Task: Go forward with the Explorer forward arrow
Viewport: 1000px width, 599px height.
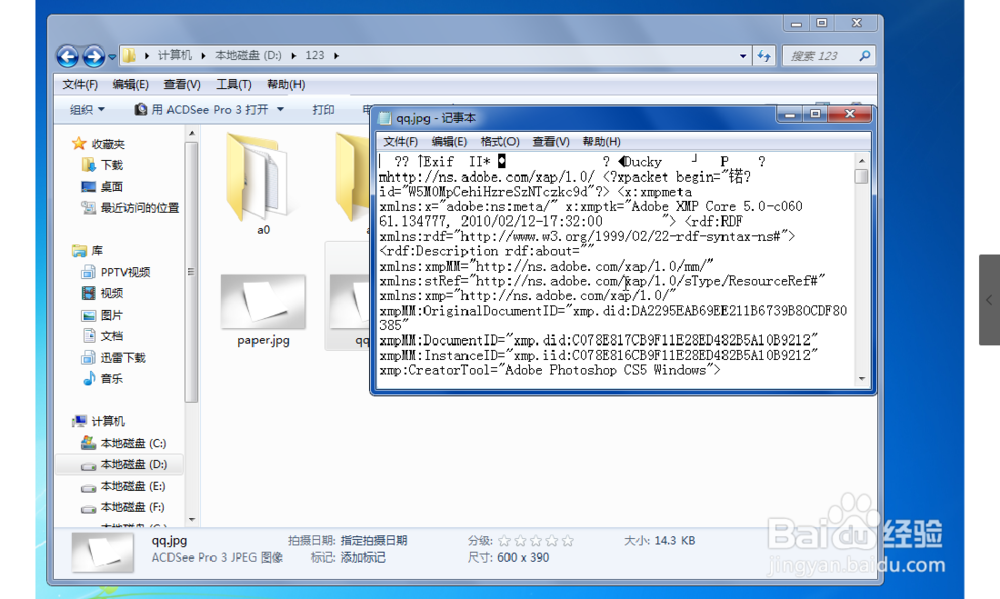Action: 94,56
